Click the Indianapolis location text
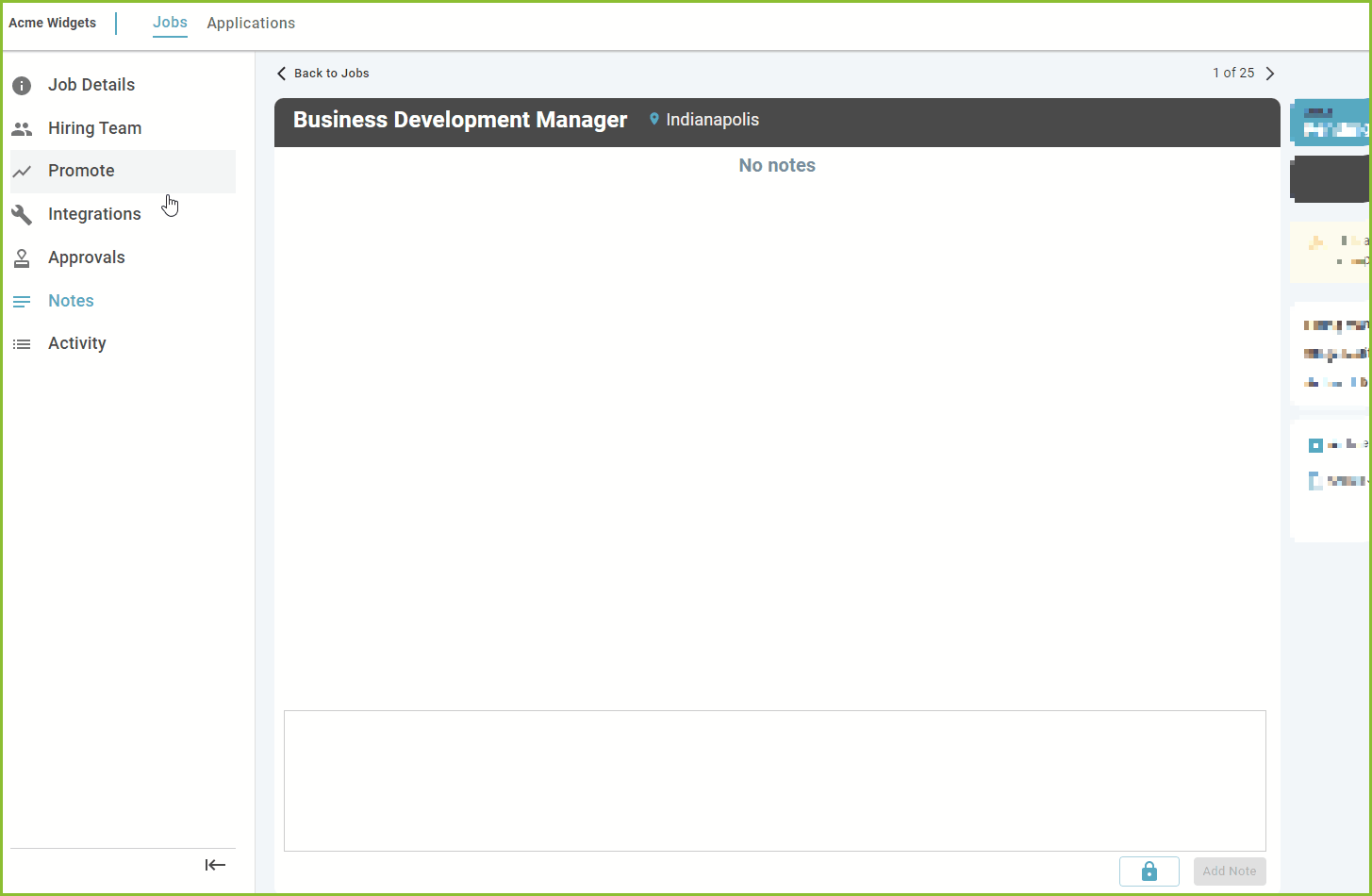The height and width of the screenshot is (896, 1372). [x=713, y=120]
